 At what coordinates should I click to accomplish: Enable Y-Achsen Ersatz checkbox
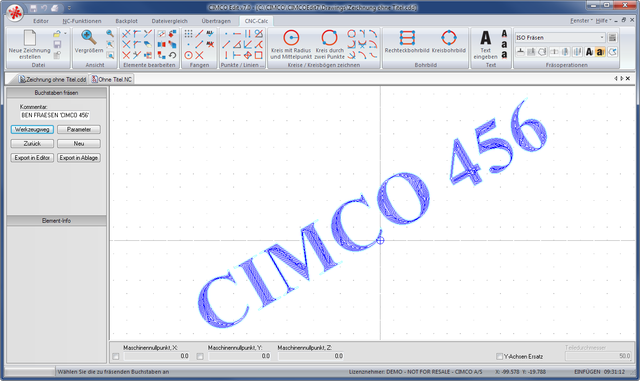[499, 356]
